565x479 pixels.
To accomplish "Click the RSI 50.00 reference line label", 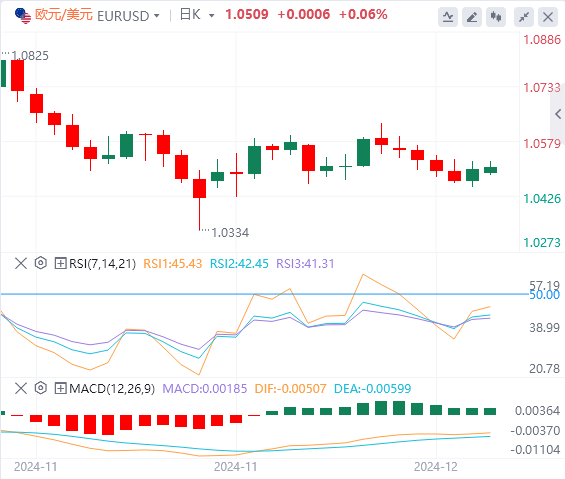I will (x=544, y=295).
